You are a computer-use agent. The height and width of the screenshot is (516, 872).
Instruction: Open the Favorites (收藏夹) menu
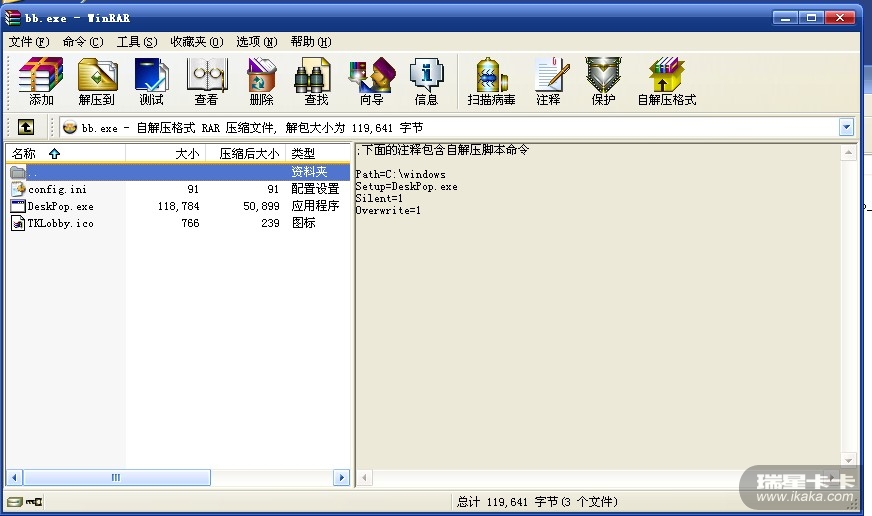click(x=197, y=42)
